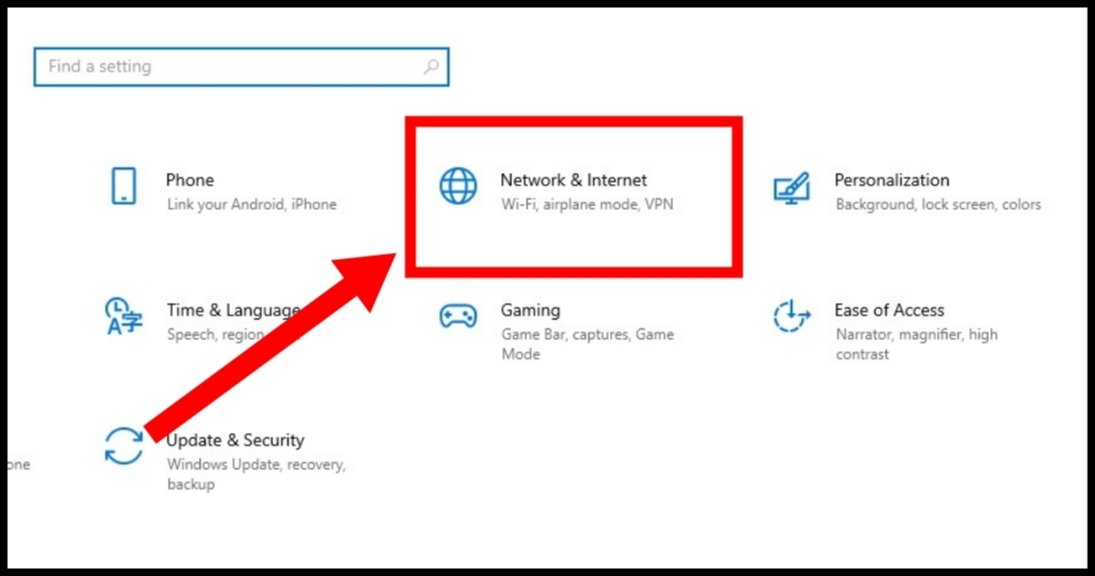Open the Time & Language title
The width and height of the screenshot is (1095, 576).
pyautogui.click(x=233, y=311)
